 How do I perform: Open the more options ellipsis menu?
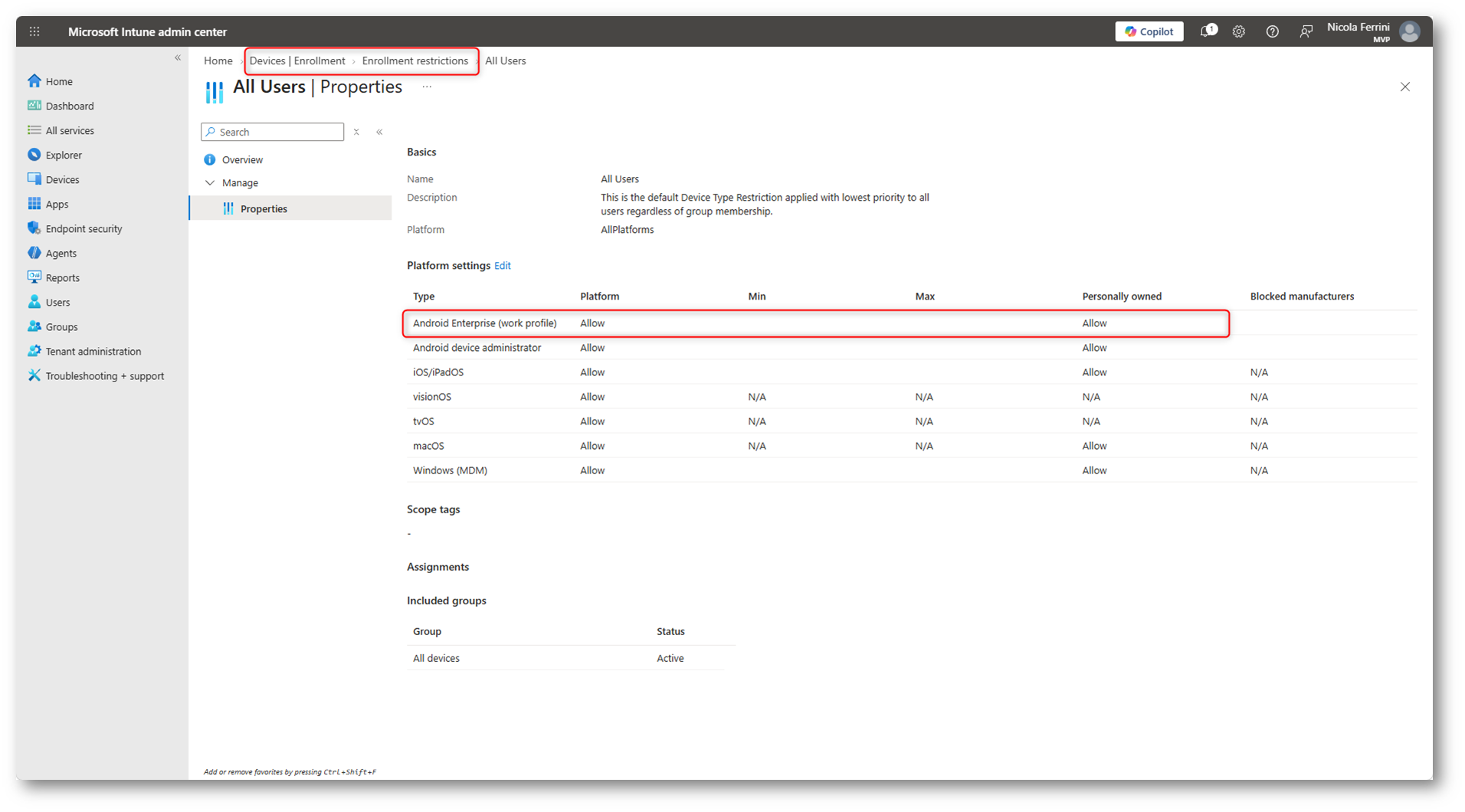point(427,87)
